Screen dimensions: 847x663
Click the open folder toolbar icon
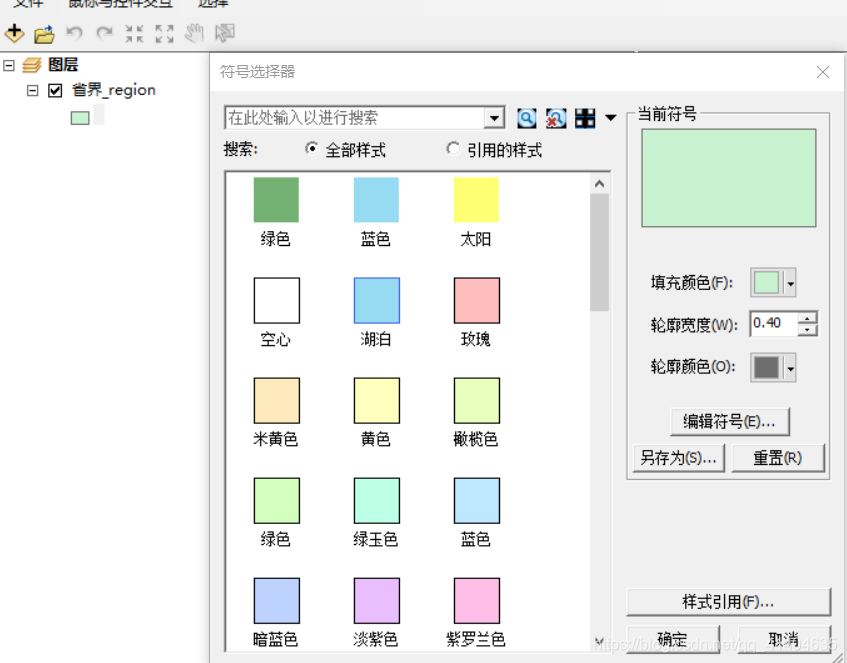43,33
